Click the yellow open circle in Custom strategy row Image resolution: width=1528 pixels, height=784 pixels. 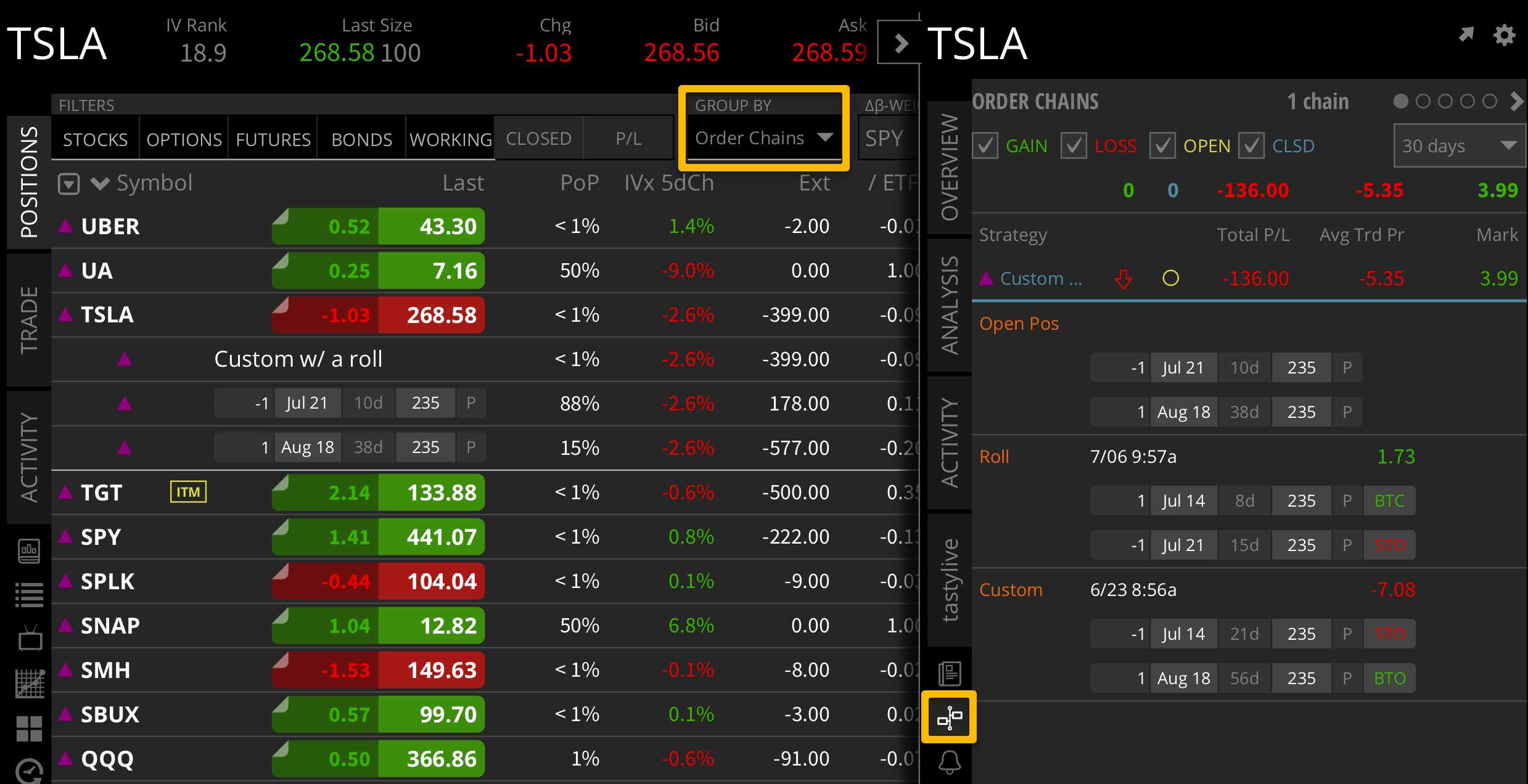[1170, 279]
